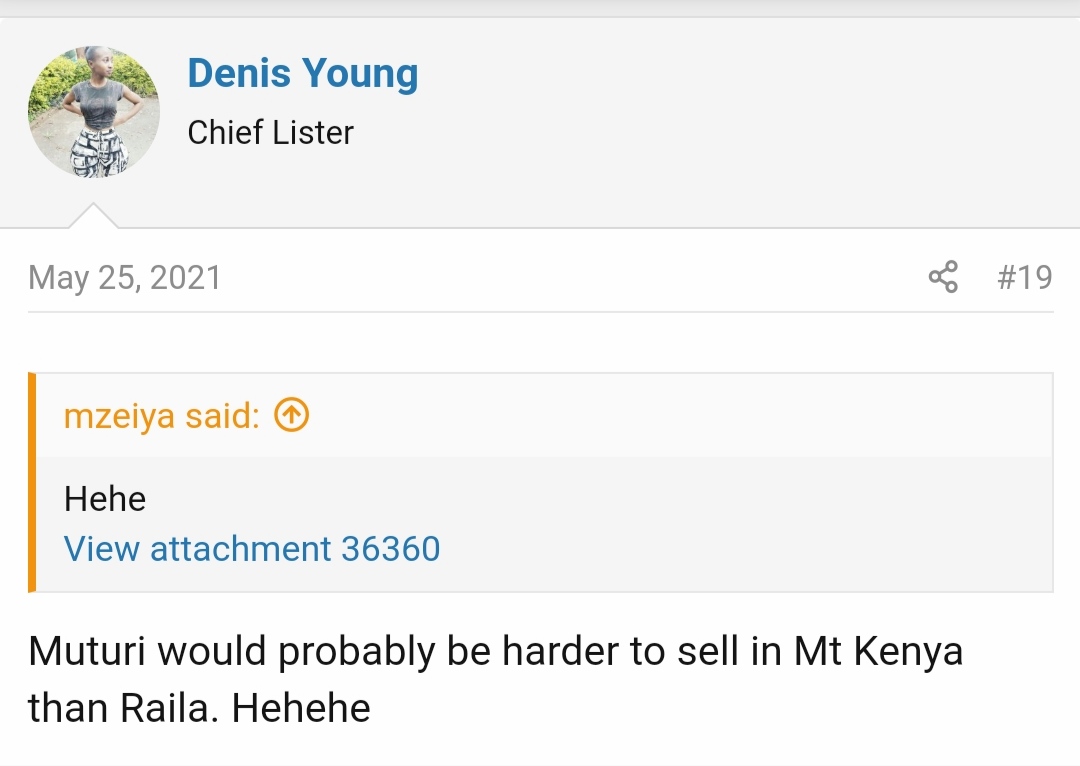Click the share post icon
The height and width of the screenshot is (766, 1080).
click(943, 277)
